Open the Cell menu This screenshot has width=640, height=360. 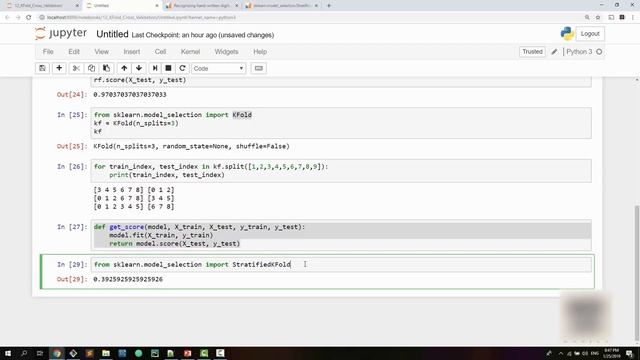click(160, 52)
